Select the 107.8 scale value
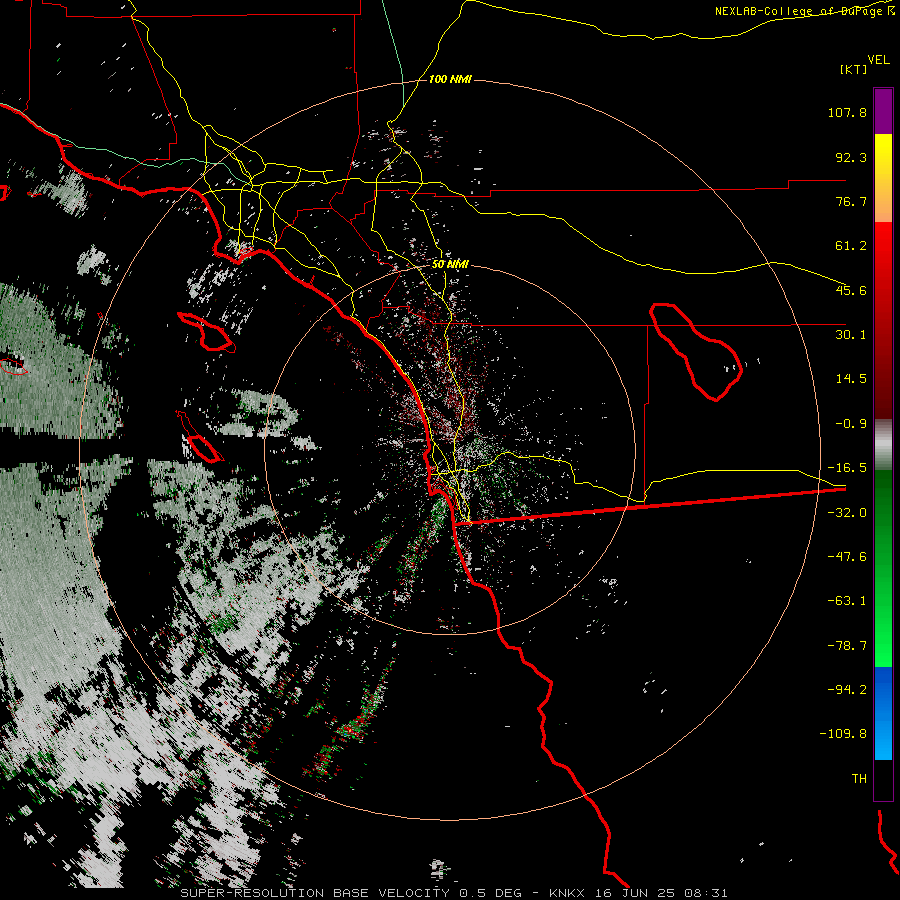This screenshot has height=900, width=900. (x=847, y=112)
